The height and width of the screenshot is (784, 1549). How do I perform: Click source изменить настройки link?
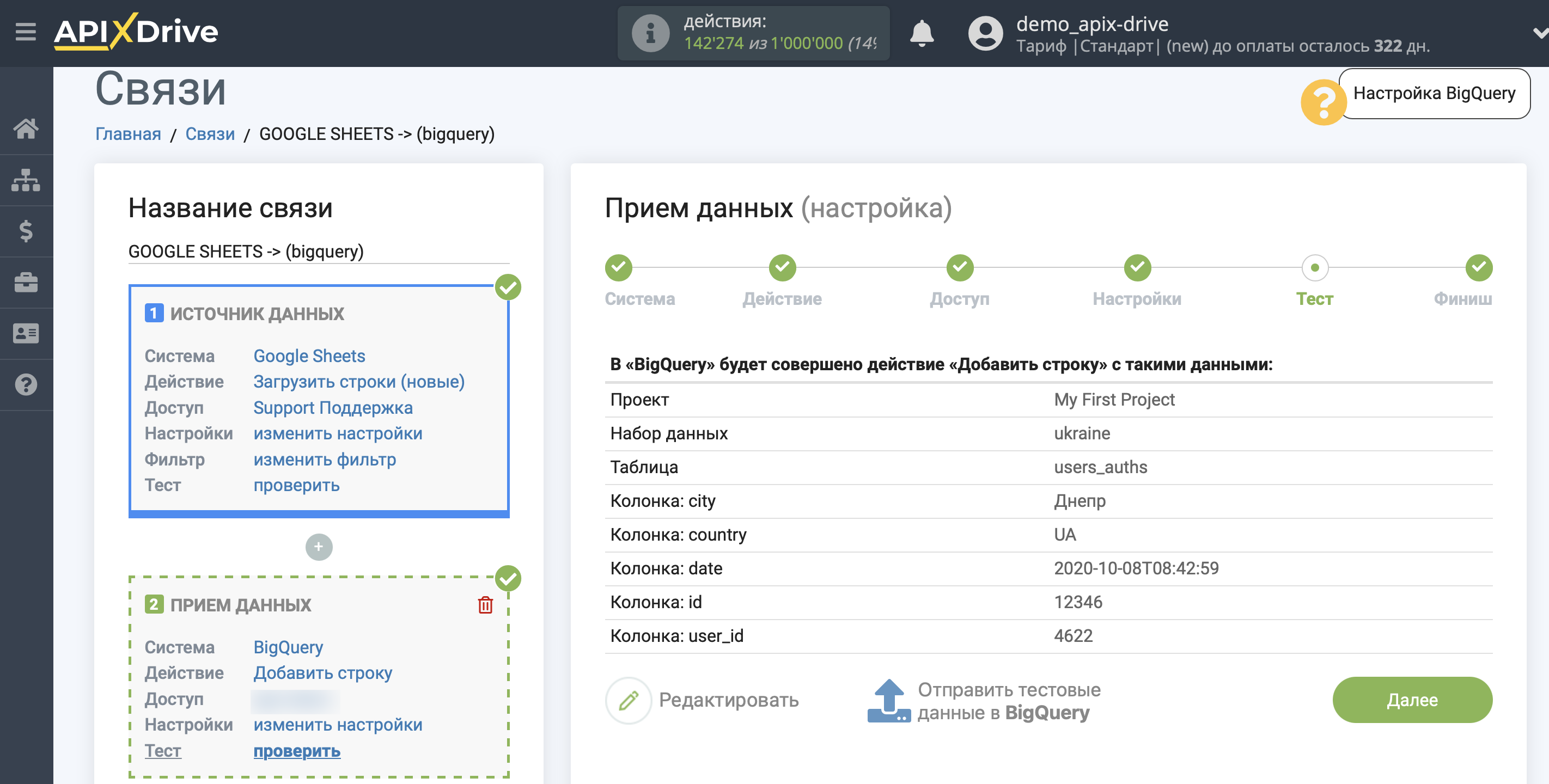coord(338,433)
